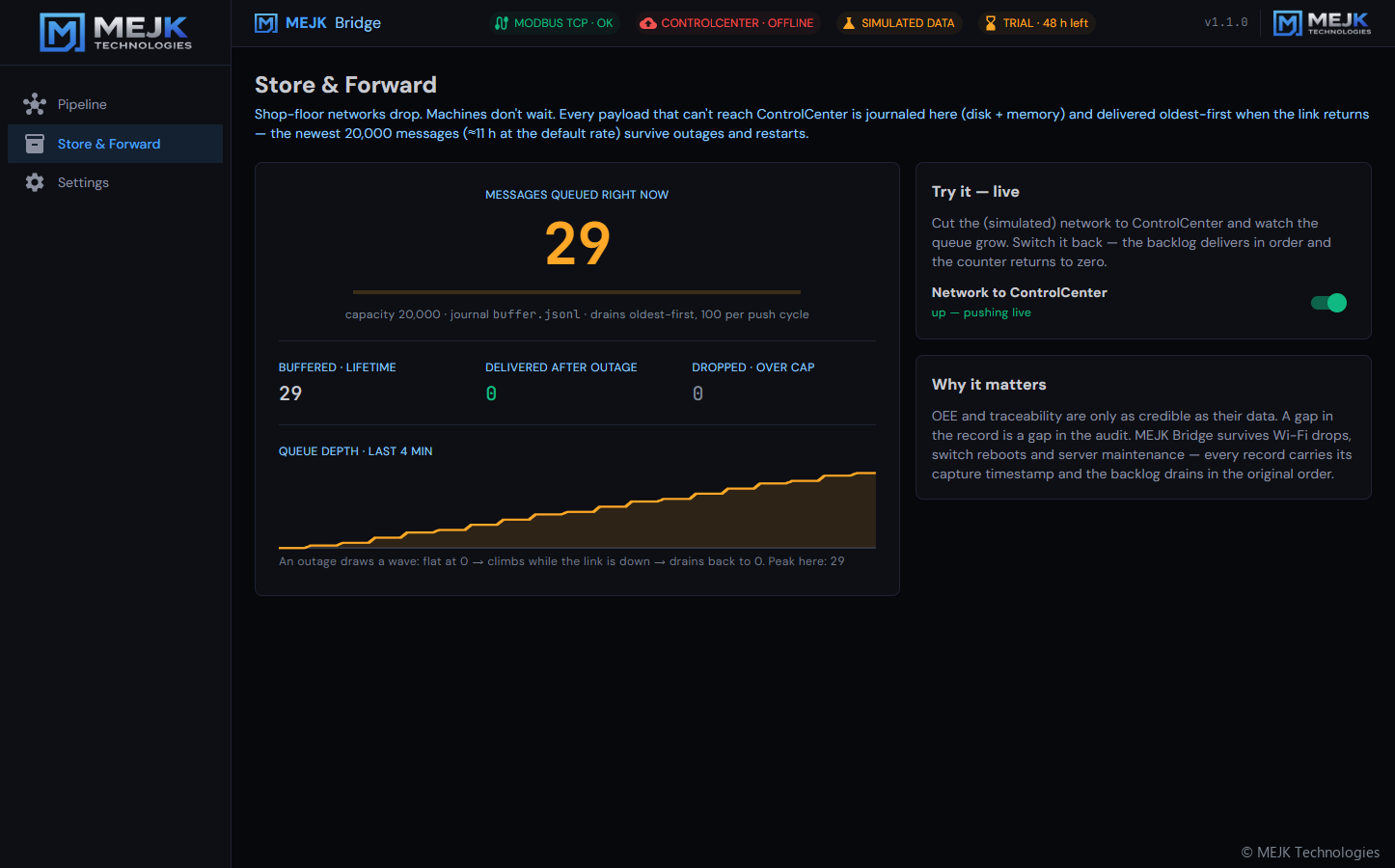Click the dropped over cap value 0
Screen dimensions: 1395x868
(x=697, y=393)
